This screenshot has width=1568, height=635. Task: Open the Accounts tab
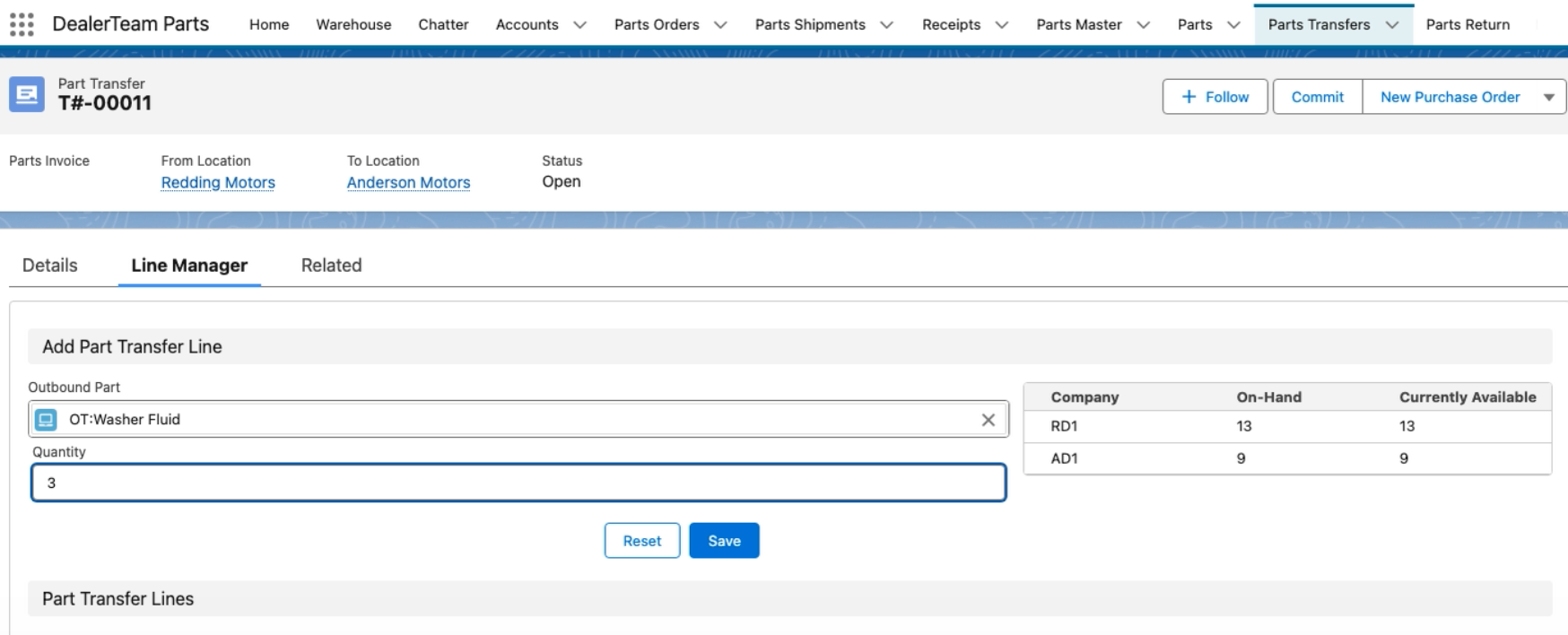(x=527, y=24)
